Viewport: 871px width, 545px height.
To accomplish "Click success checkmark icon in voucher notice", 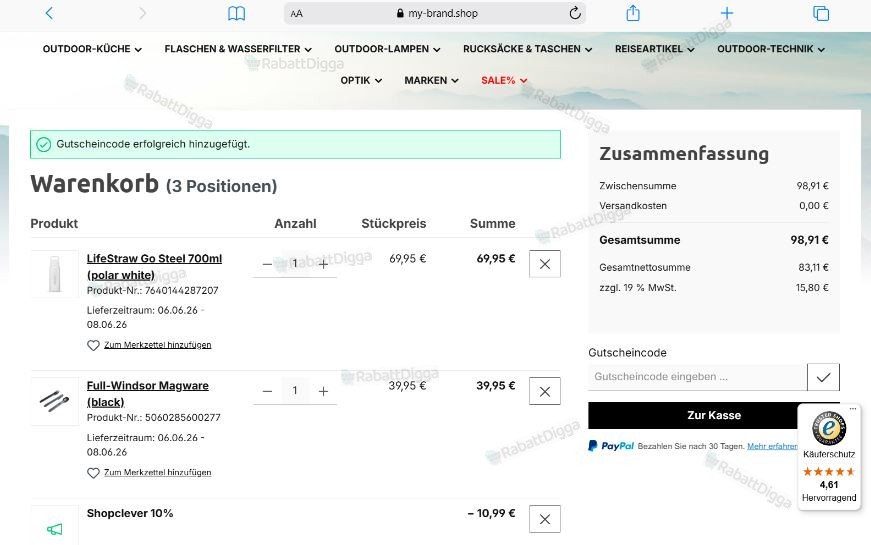I will [x=43, y=144].
